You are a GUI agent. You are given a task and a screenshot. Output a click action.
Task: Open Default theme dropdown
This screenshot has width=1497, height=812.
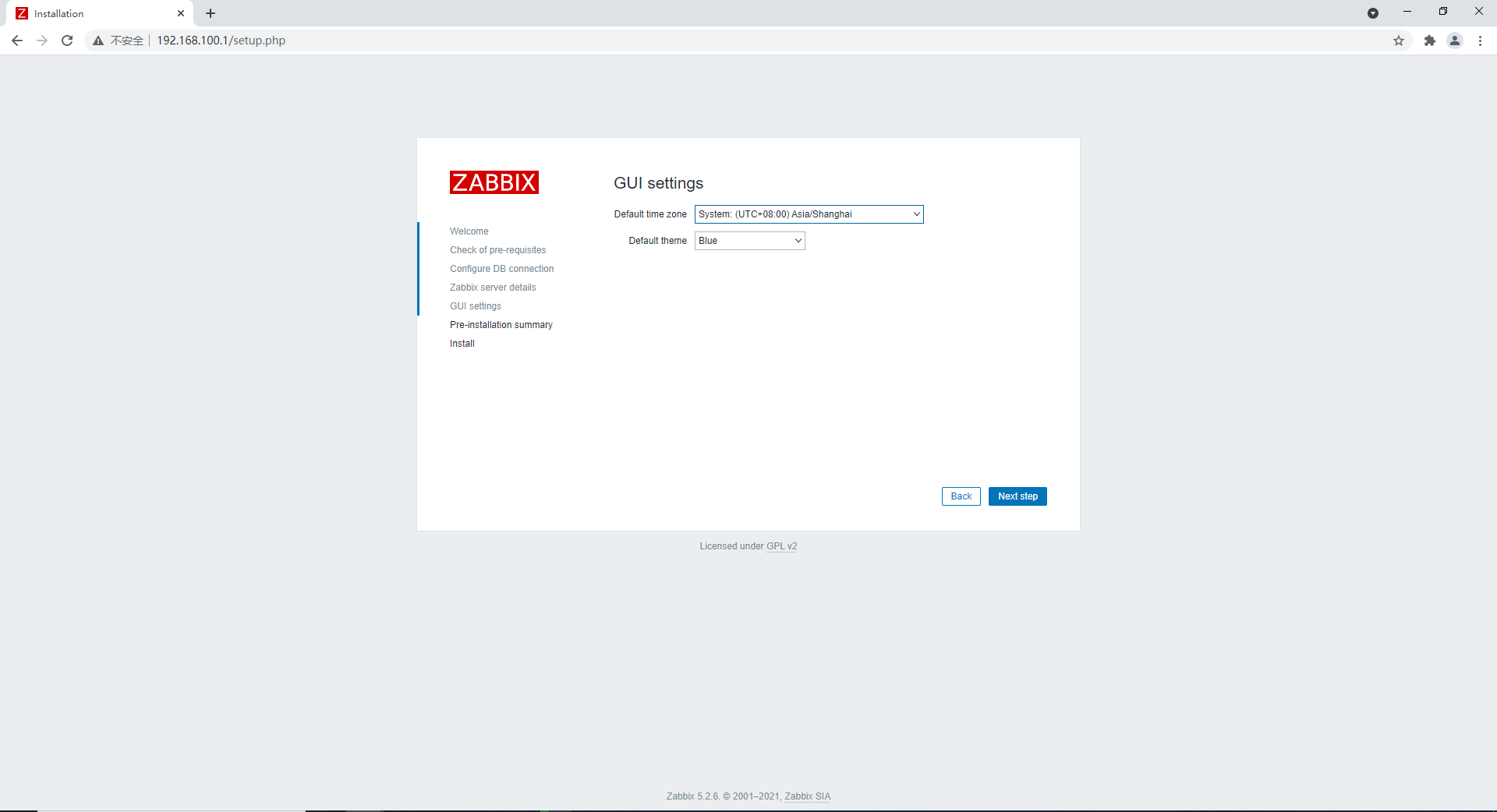tap(750, 241)
